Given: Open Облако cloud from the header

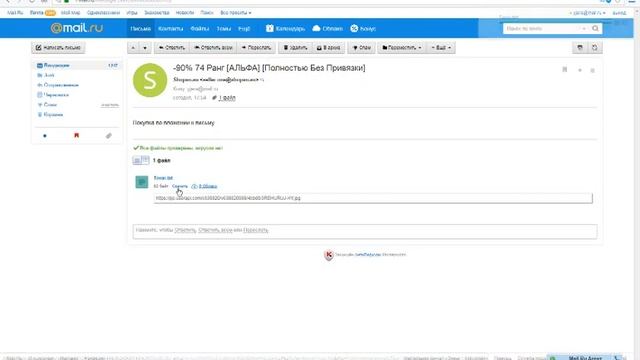Looking at the screenshot, I should point(327,29).
